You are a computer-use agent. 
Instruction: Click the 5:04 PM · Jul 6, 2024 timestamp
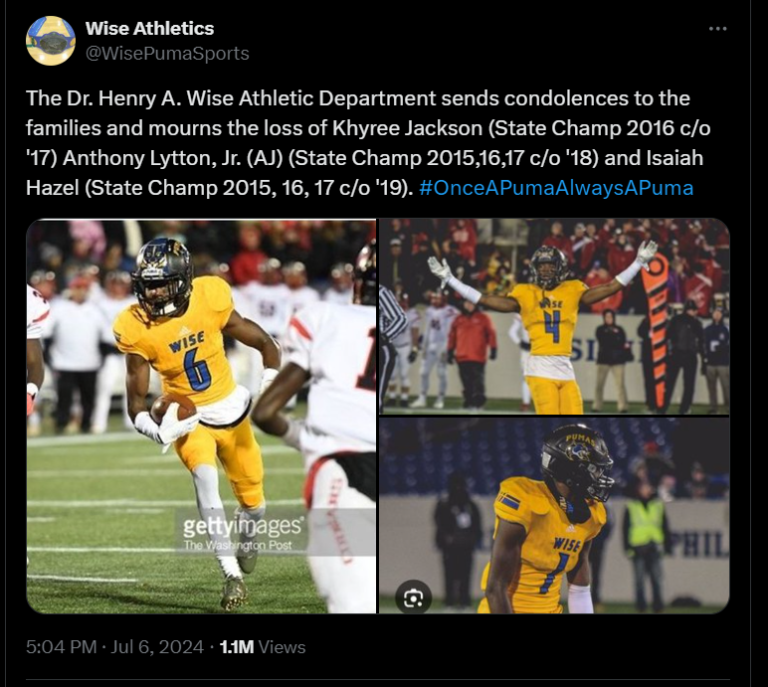pos(115,647)
